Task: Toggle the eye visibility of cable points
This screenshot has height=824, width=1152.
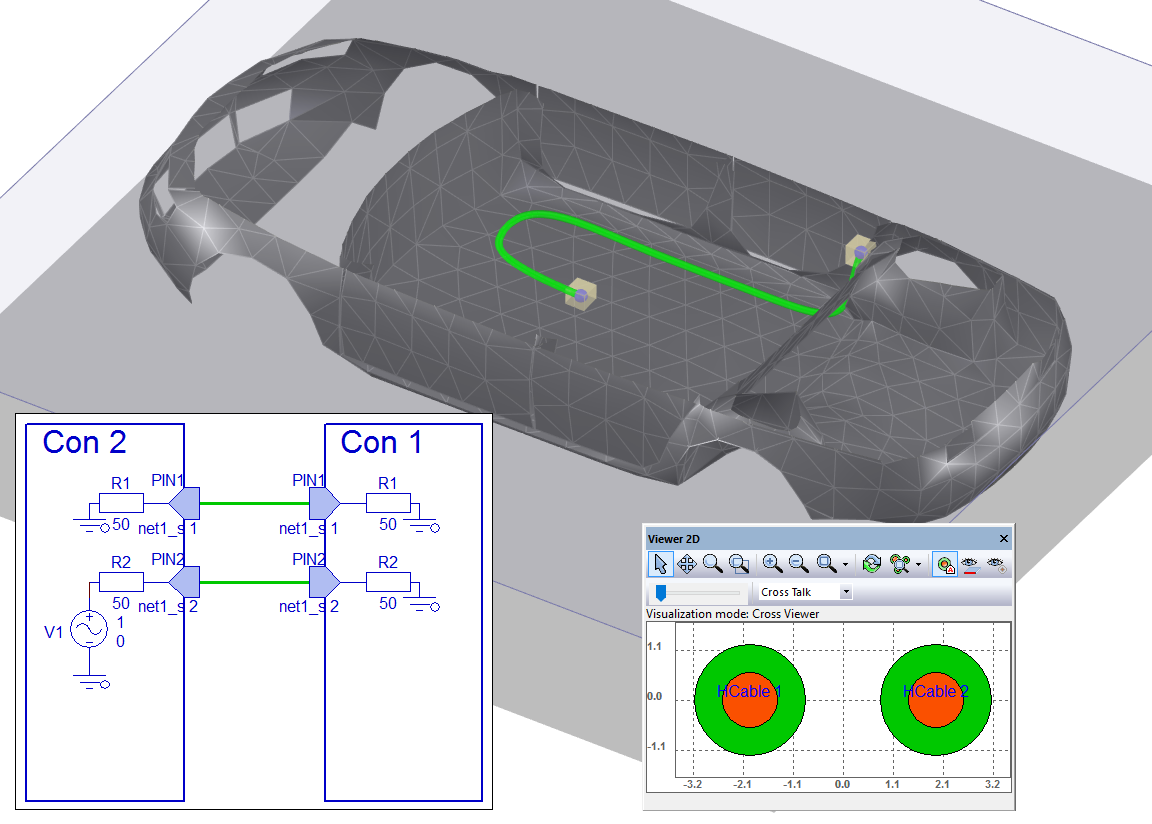Action: pos(995,564)
